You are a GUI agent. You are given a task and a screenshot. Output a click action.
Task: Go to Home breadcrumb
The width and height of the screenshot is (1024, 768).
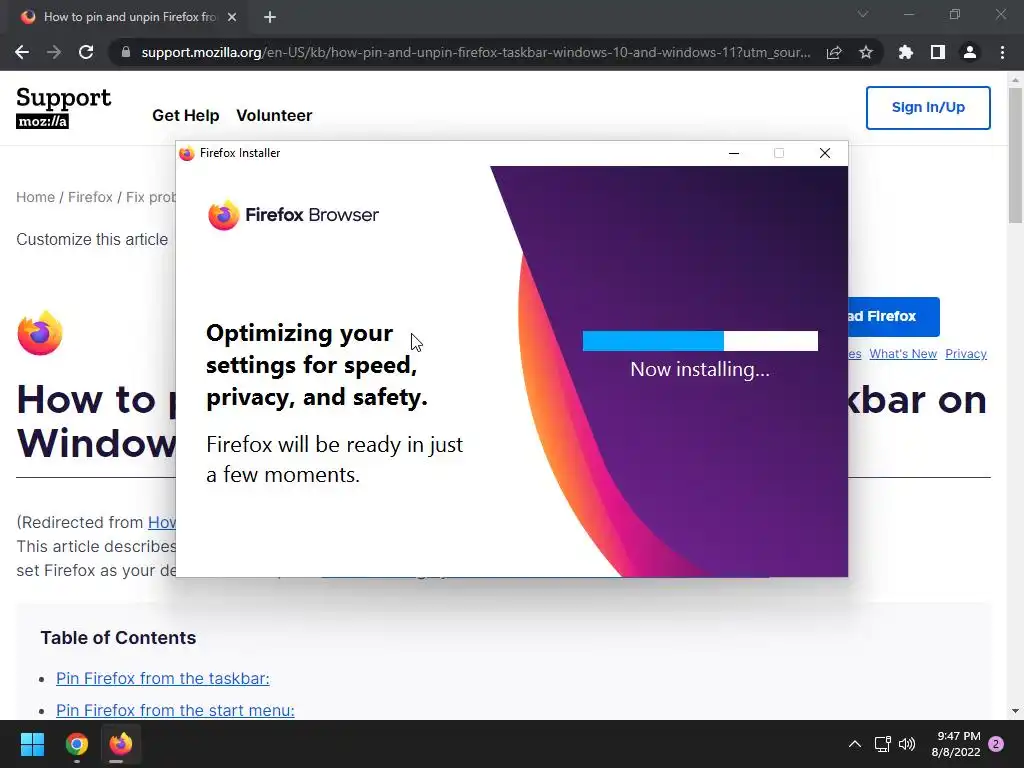pyautogui.click(x=35, y=197)
